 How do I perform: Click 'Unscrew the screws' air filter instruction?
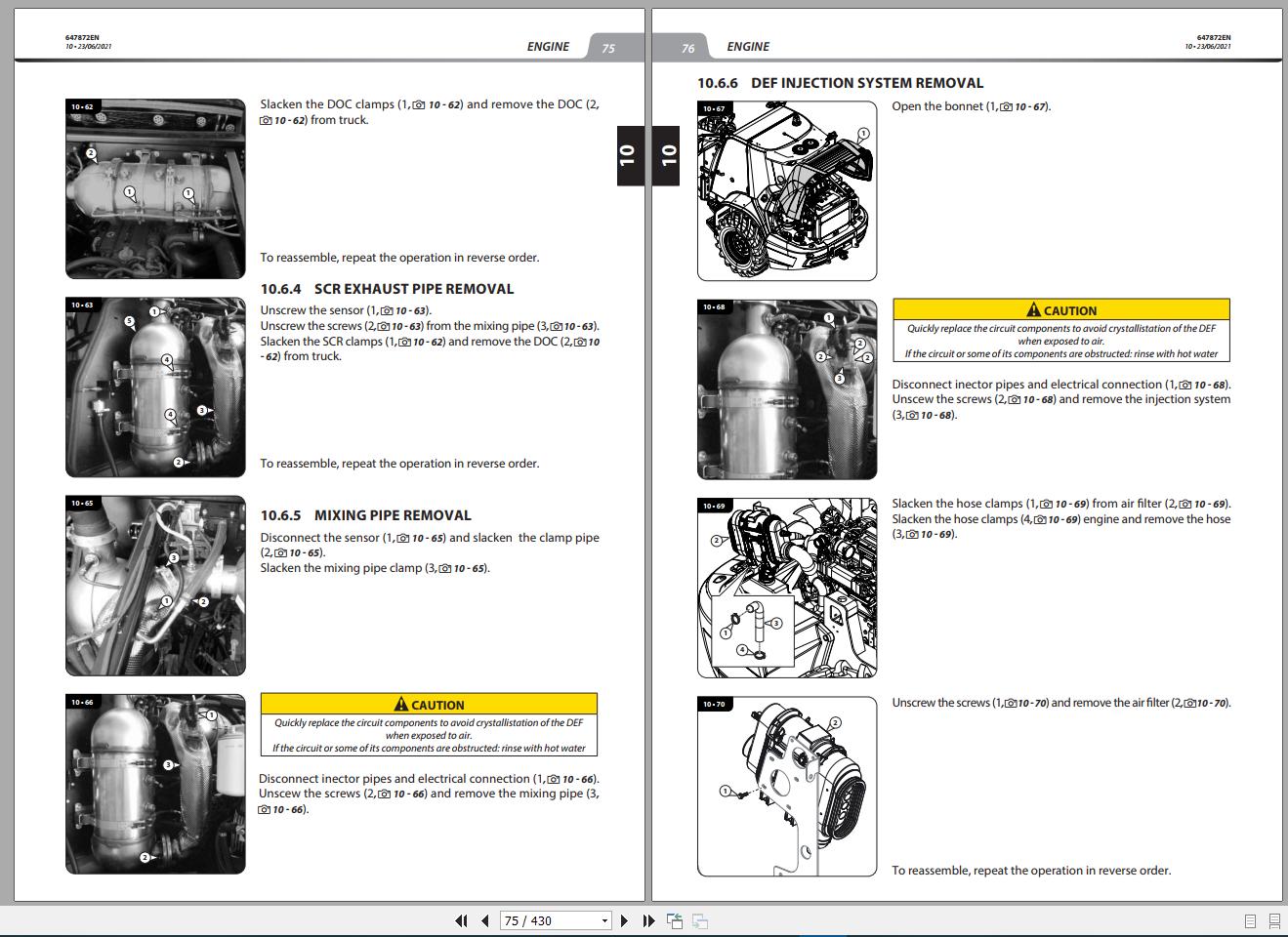(1061, 703)
